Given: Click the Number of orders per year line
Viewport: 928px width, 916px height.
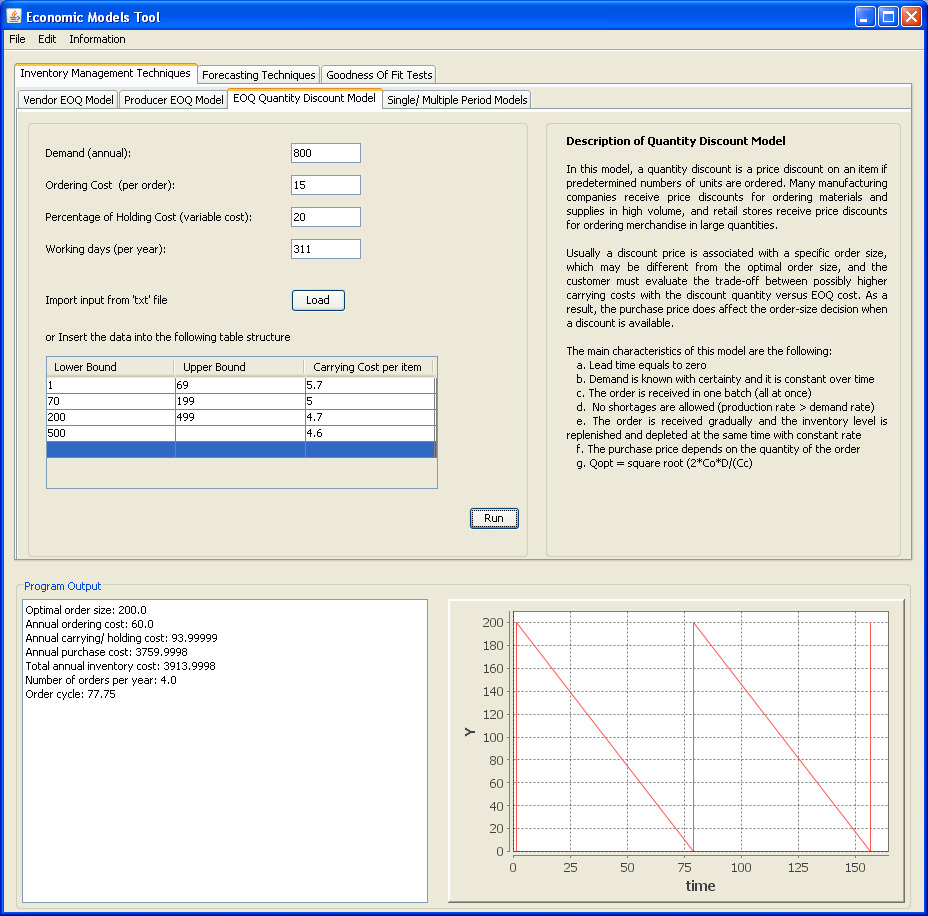Looking at the screenshot, I should [x=101, y=680].
